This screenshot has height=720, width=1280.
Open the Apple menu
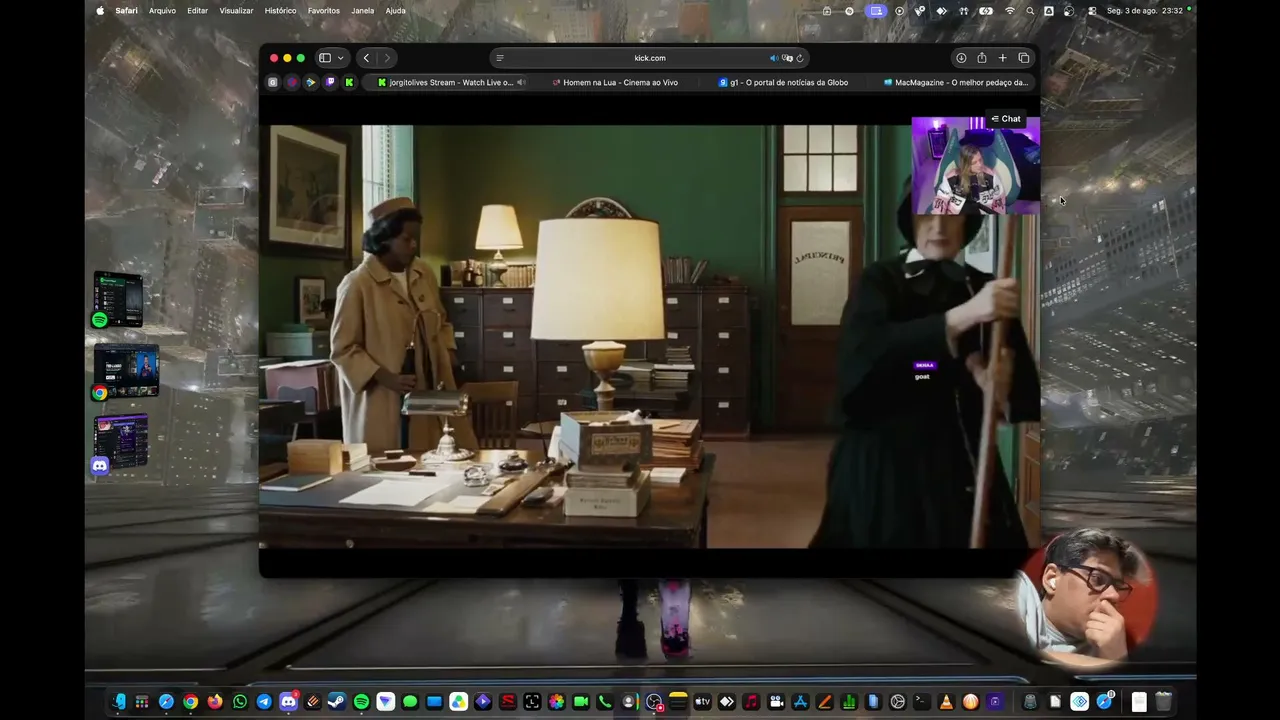point(100,11)
